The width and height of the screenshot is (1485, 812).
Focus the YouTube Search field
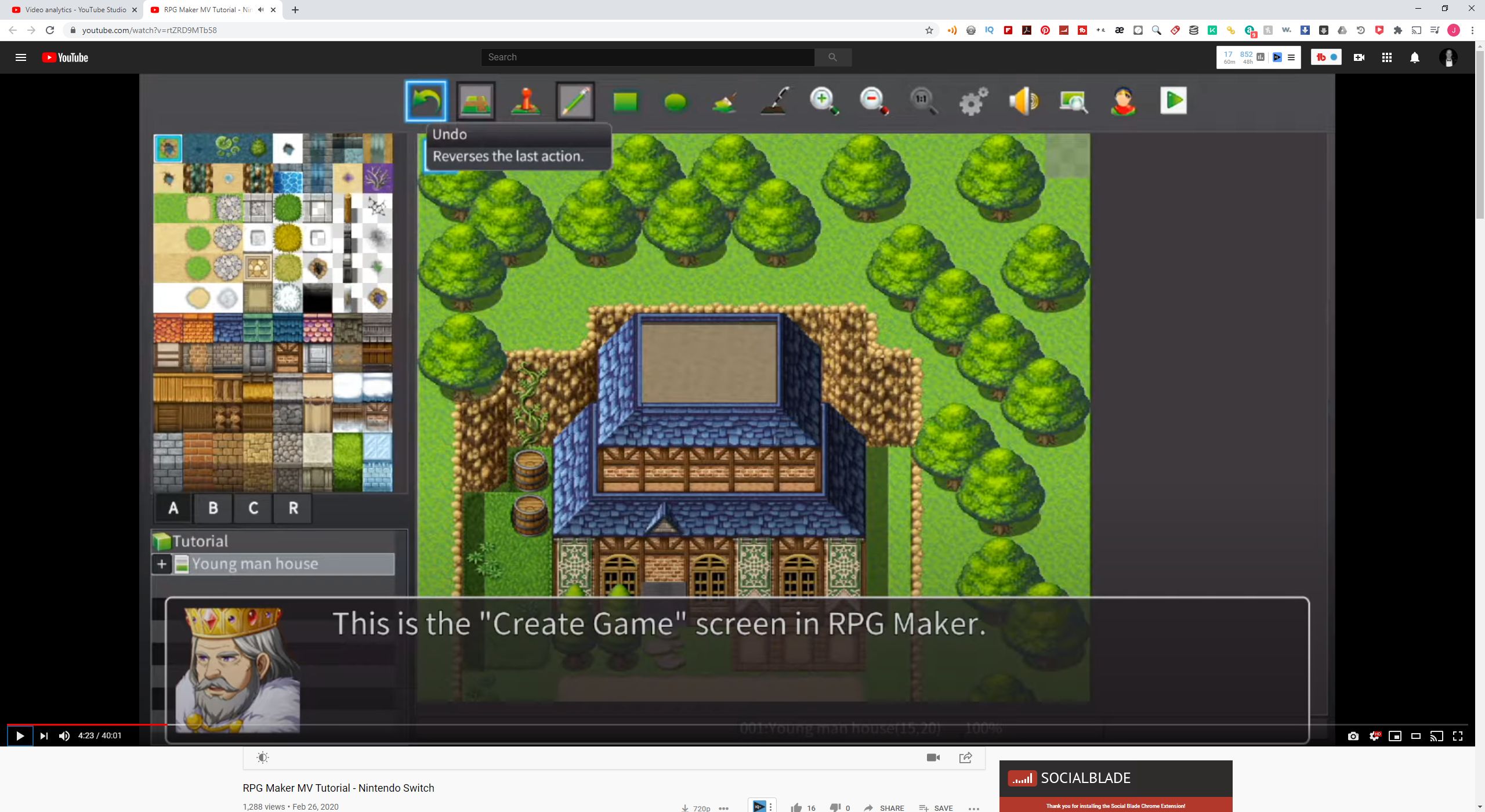tap(647, 57)
